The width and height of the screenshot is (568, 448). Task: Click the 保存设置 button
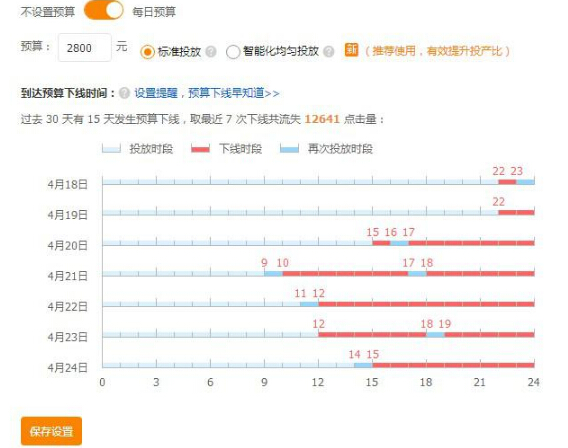point(51,431)
